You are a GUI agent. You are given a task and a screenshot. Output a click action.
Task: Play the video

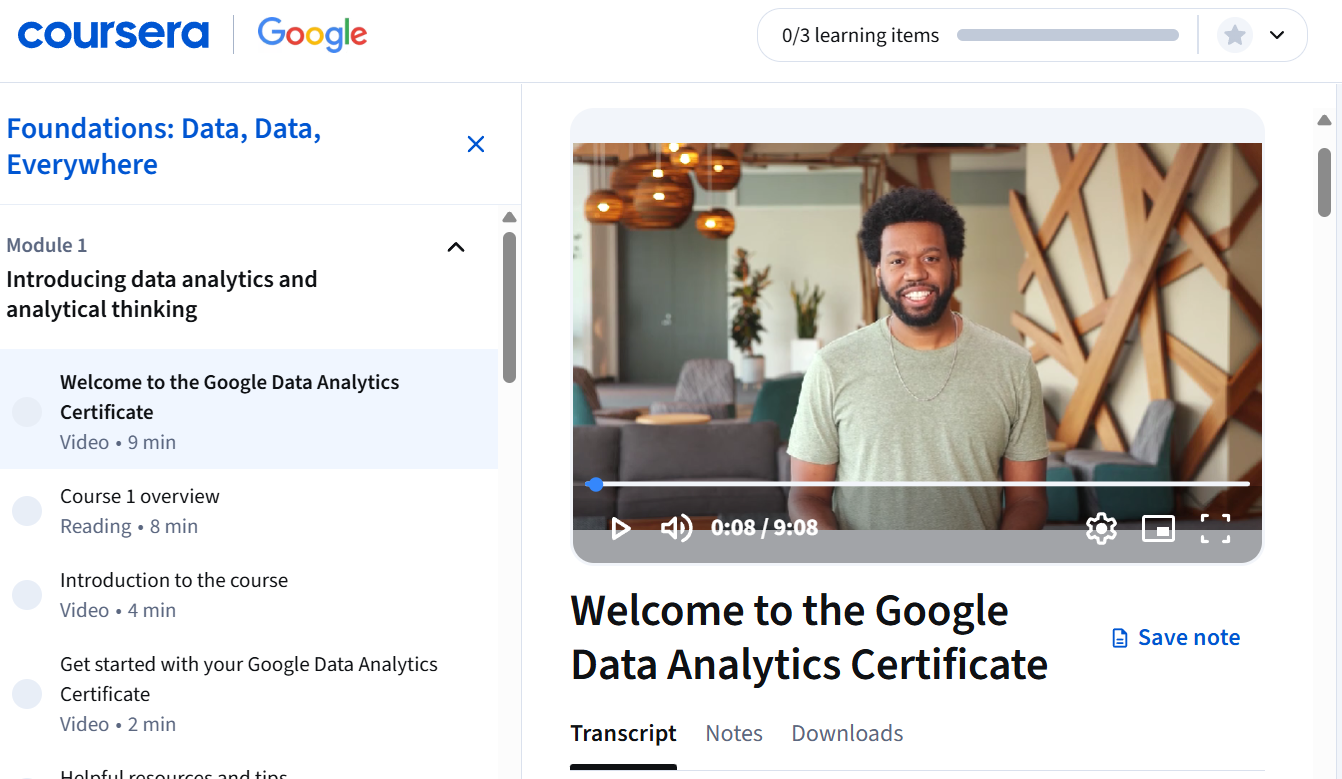(x=620, y=528)
